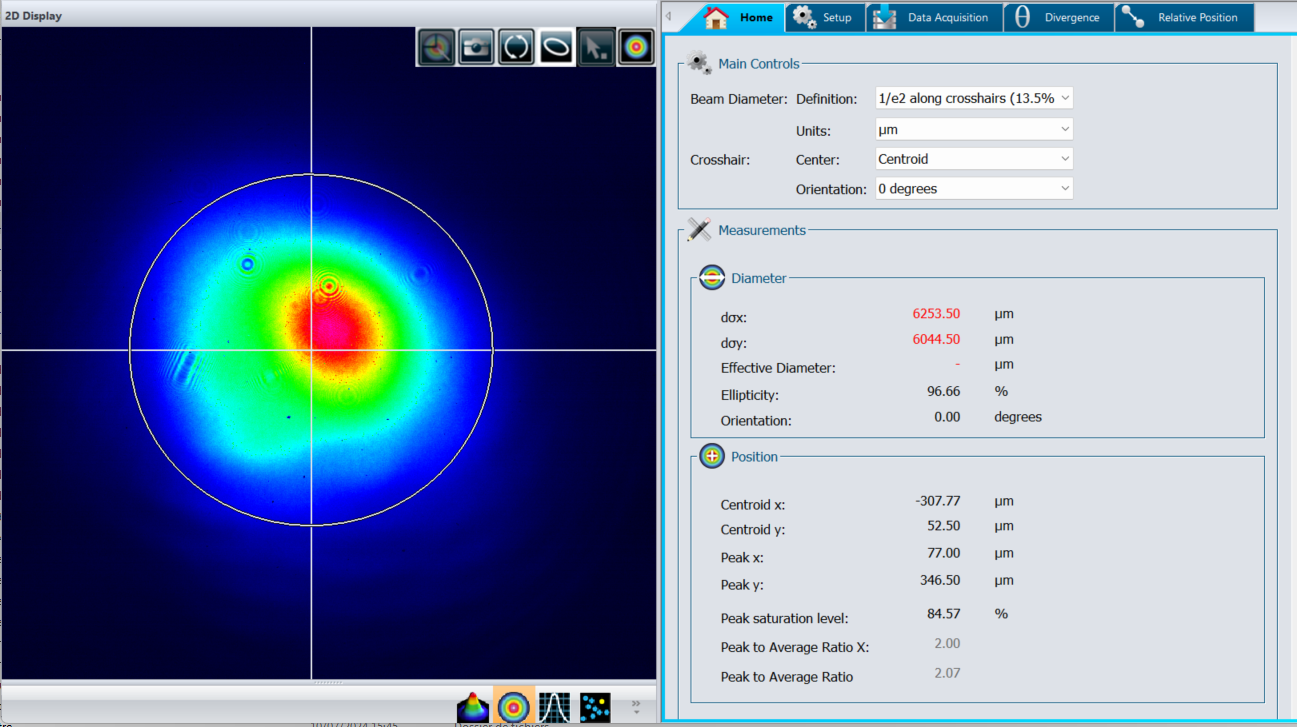Open the beam tracking scatter view
This screenshot has height=727, width=1297.
coord(595,706)
